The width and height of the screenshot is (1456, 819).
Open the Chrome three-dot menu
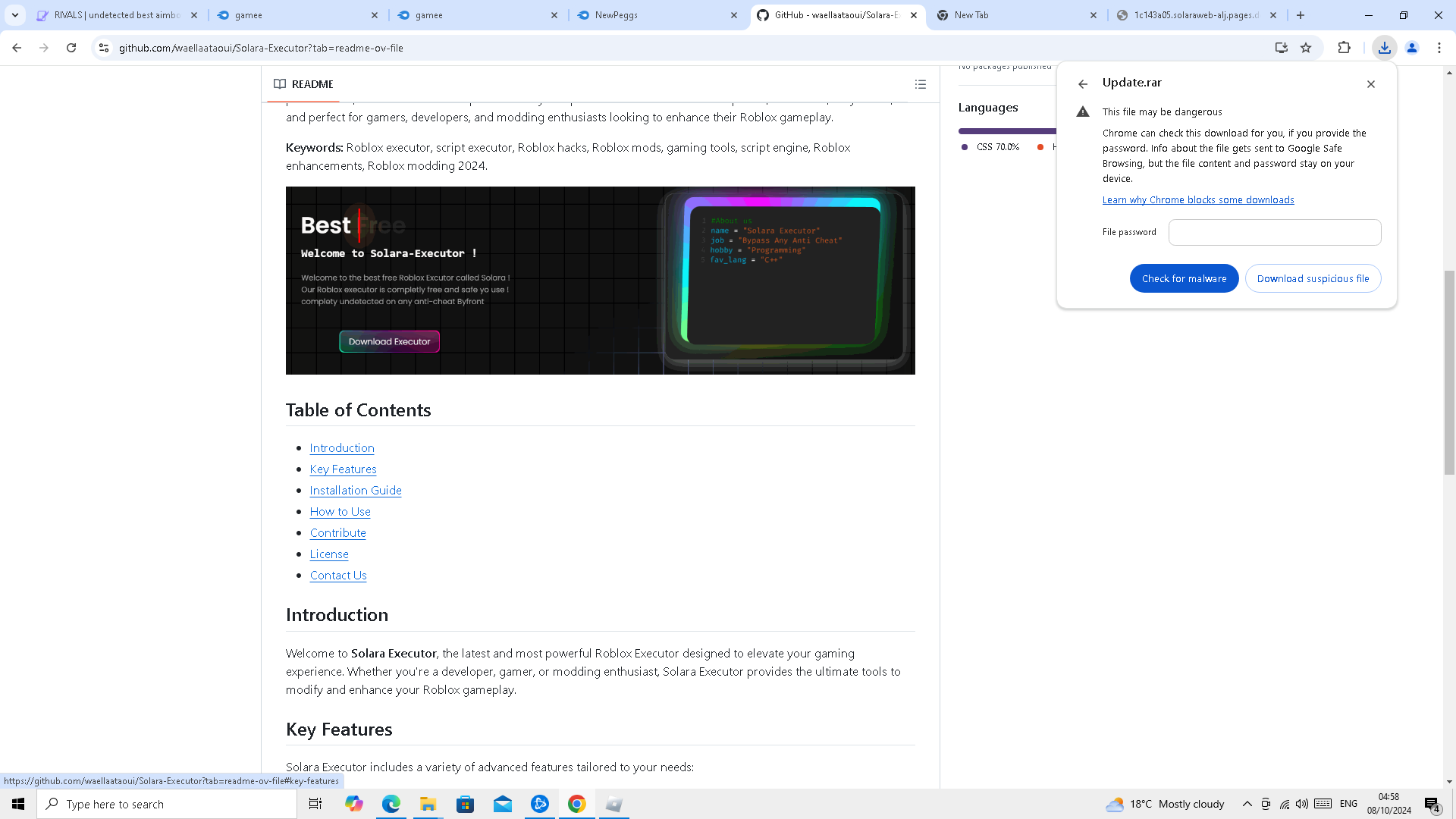[x=1439, y=48]
